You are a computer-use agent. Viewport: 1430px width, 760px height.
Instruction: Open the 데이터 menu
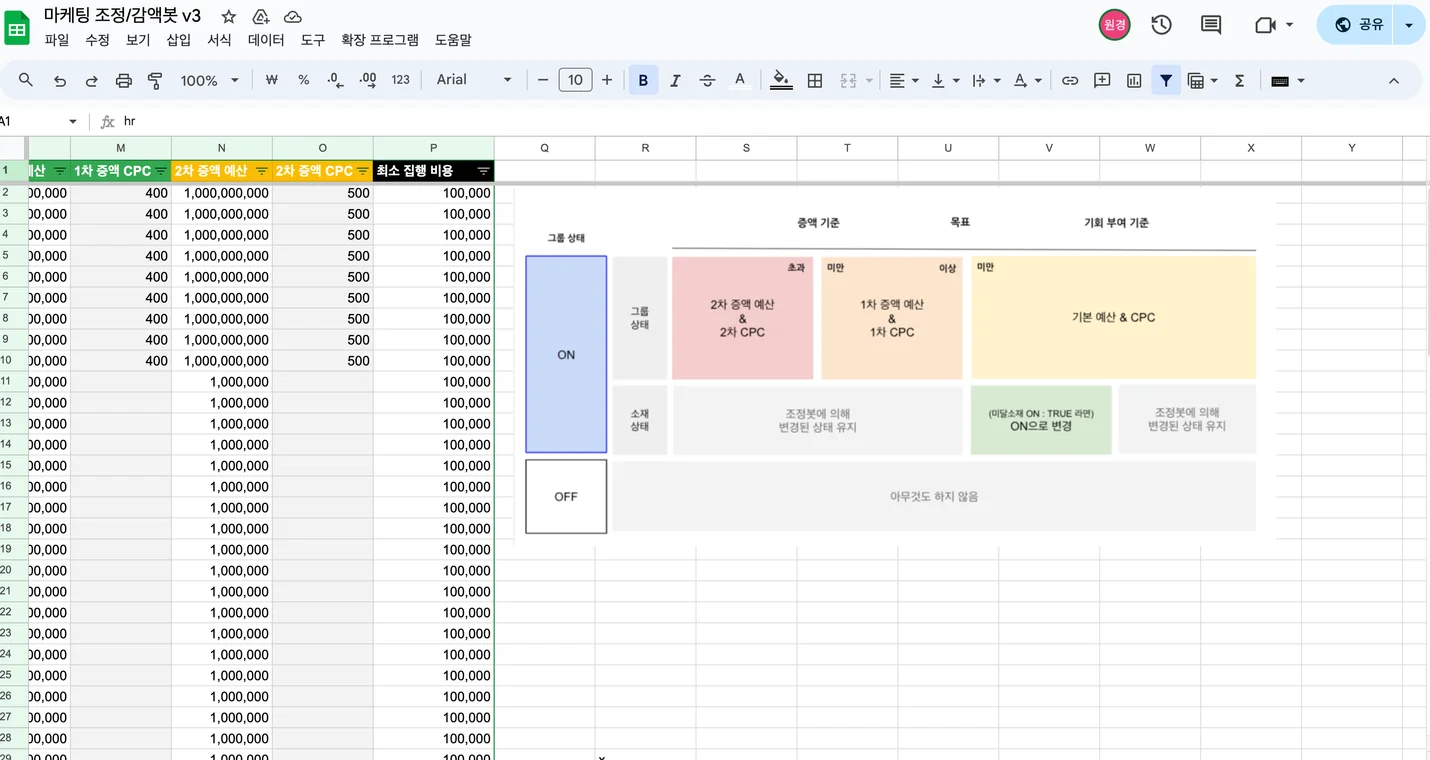[x=266, y=40]
